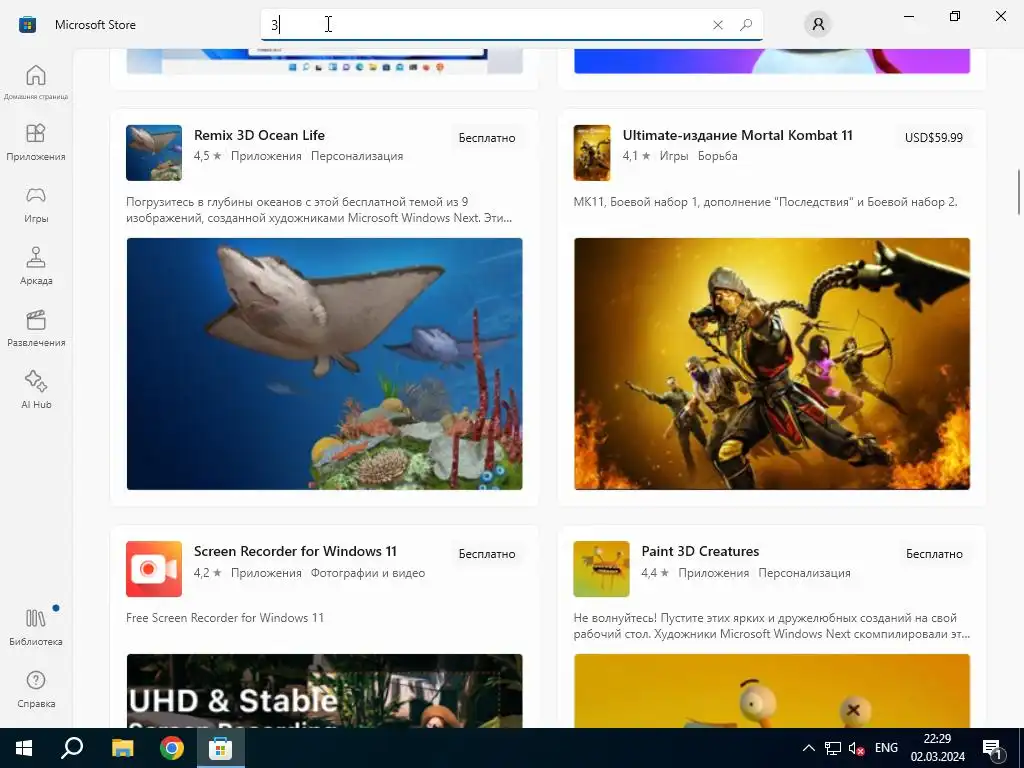The image size is (1024, 768).
Task: Open user account profile icon
Action: coord(818,25)
